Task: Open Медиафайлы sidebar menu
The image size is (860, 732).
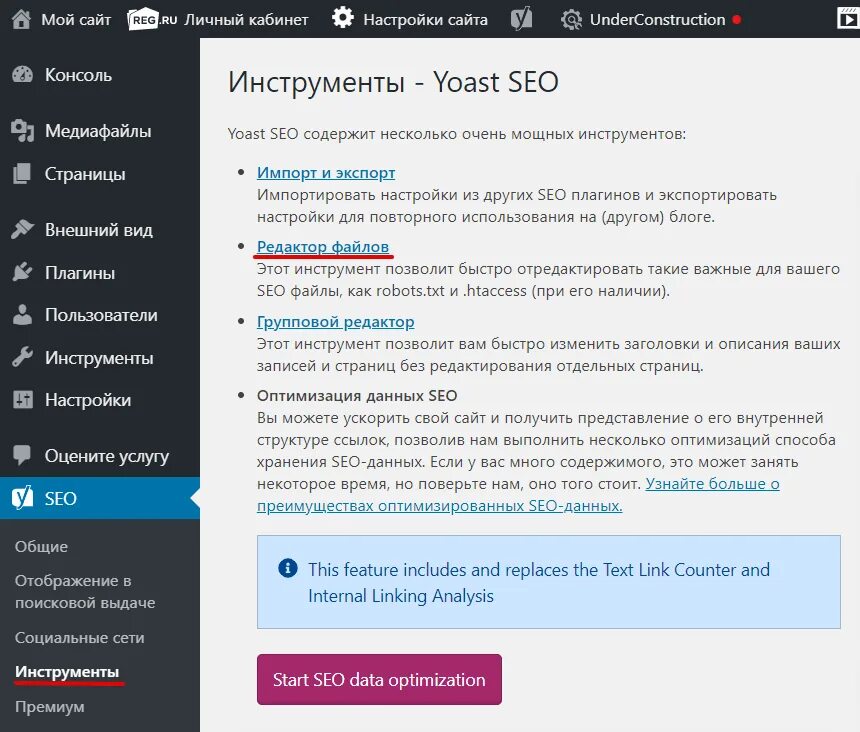Action: pos(98,131)
